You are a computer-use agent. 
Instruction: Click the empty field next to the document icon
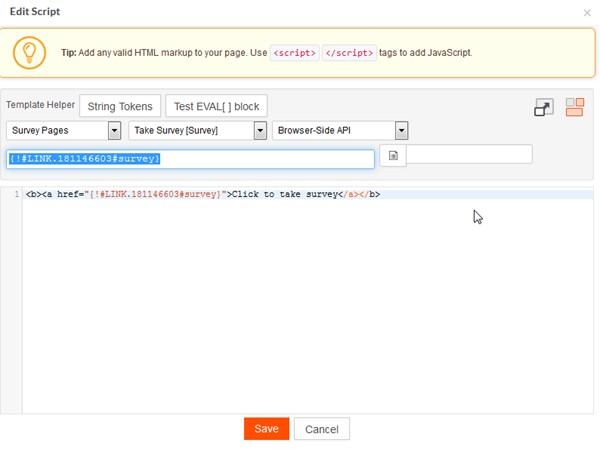pyautogui.click(x=469, y=154)
